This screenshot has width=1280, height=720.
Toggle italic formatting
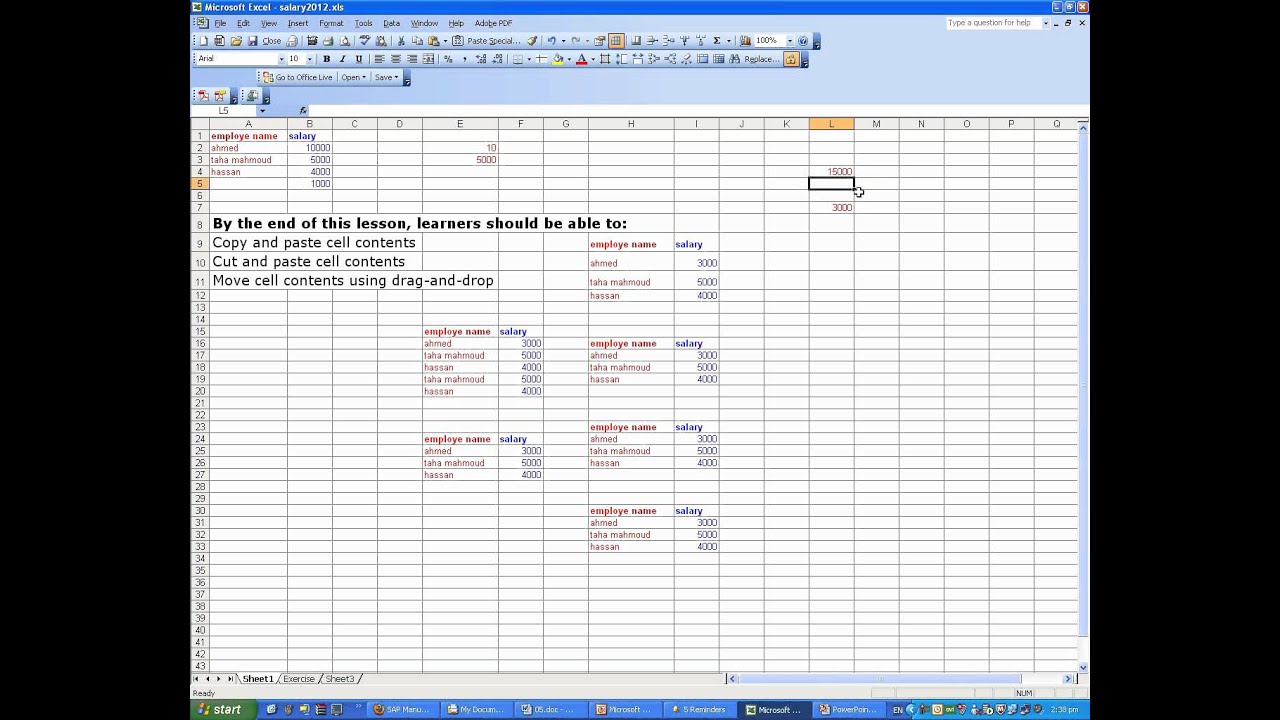coord(342,59)
